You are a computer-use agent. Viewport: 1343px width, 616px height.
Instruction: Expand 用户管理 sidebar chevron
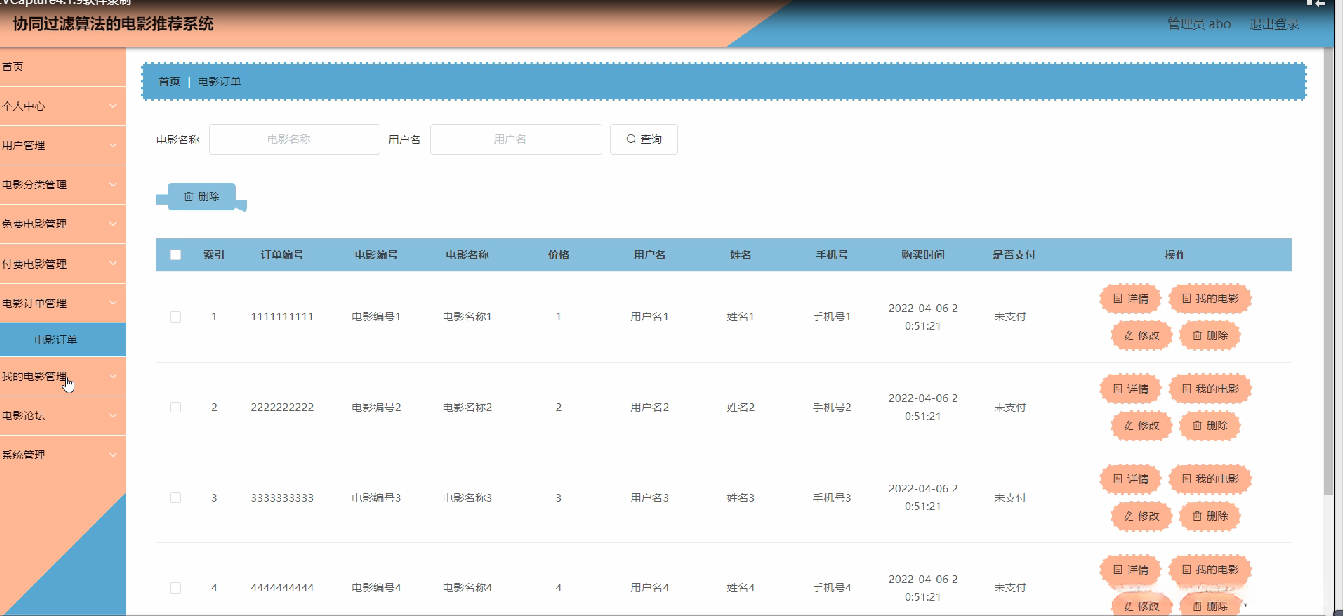113,145
